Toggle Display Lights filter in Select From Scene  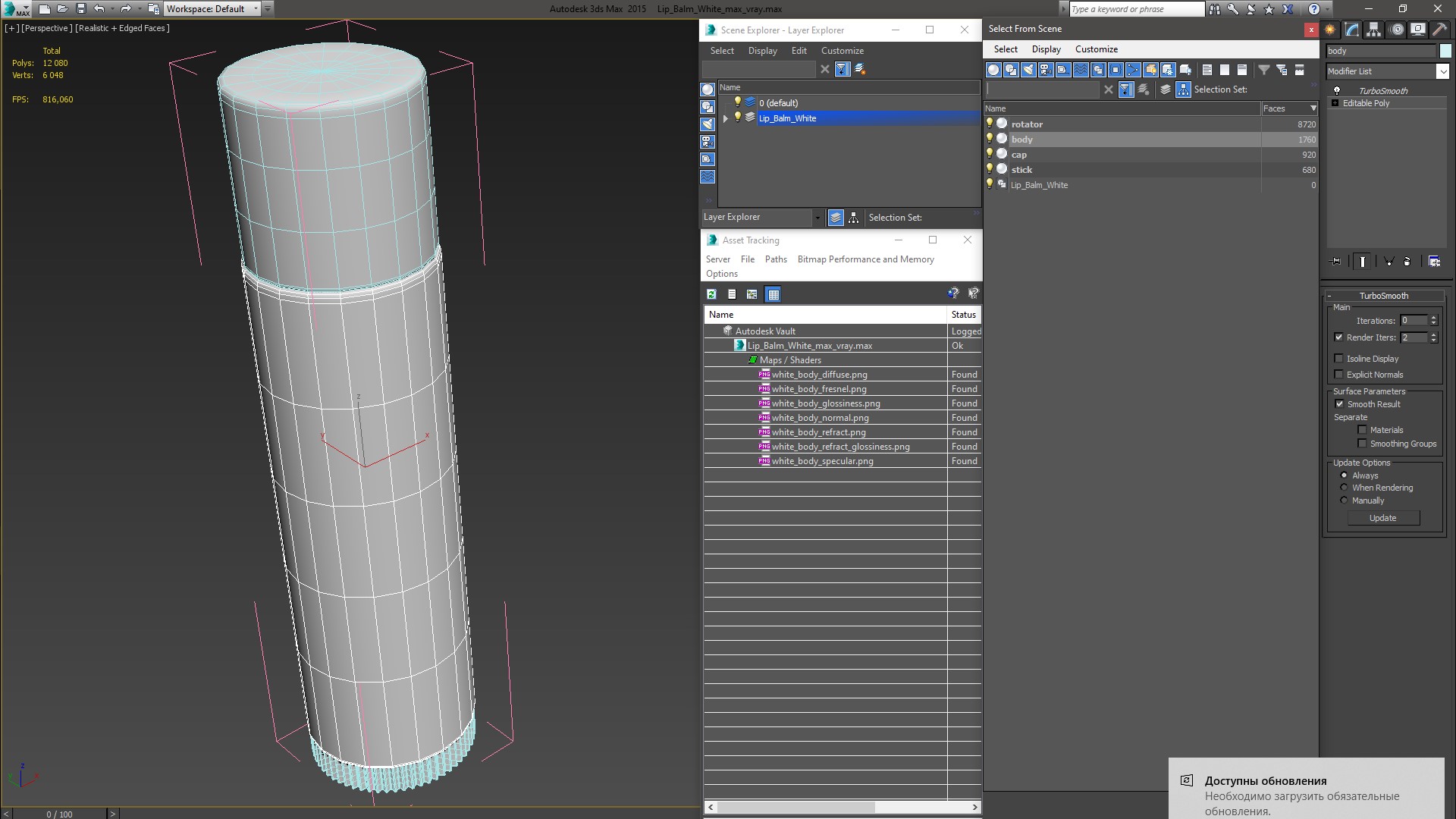[1028, 70]
